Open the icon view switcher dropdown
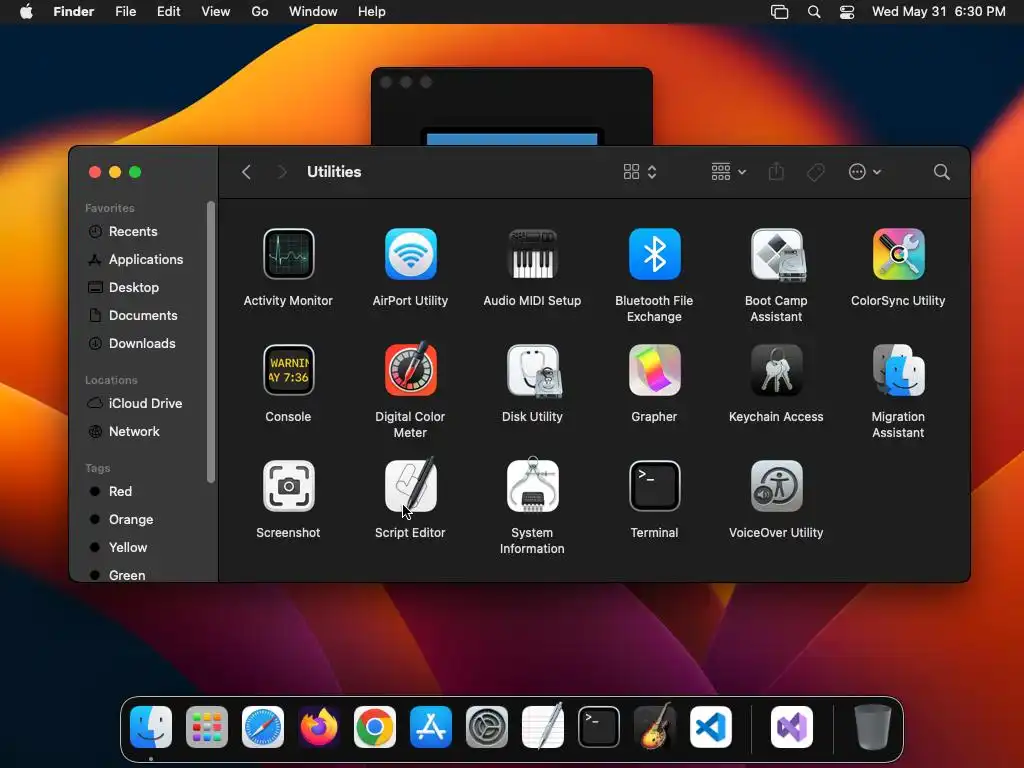Image resolution: width=1024 pixels, height=768 pixels. point(639,172)
